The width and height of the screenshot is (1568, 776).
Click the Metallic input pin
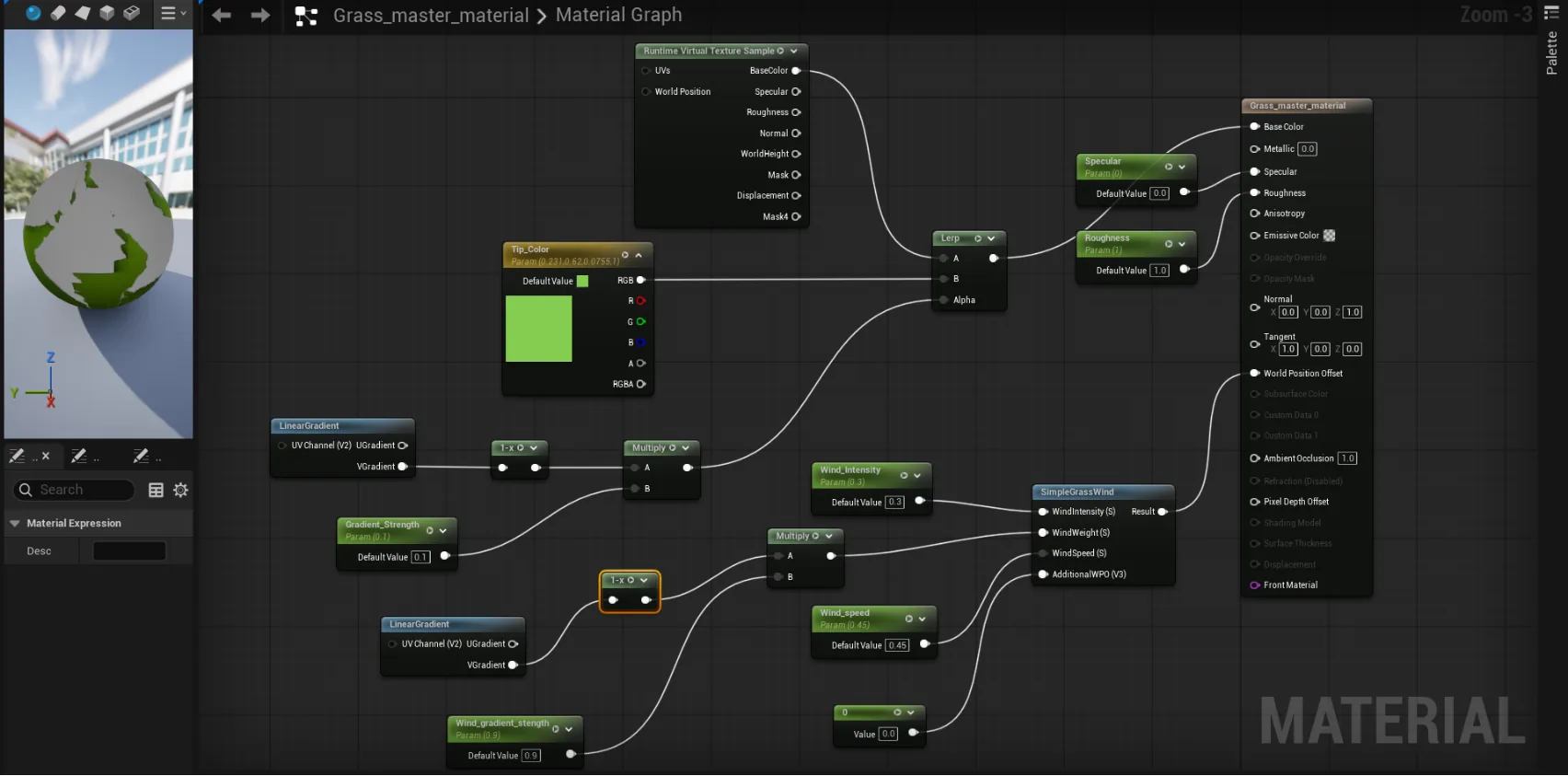[x=1255, y=149]
